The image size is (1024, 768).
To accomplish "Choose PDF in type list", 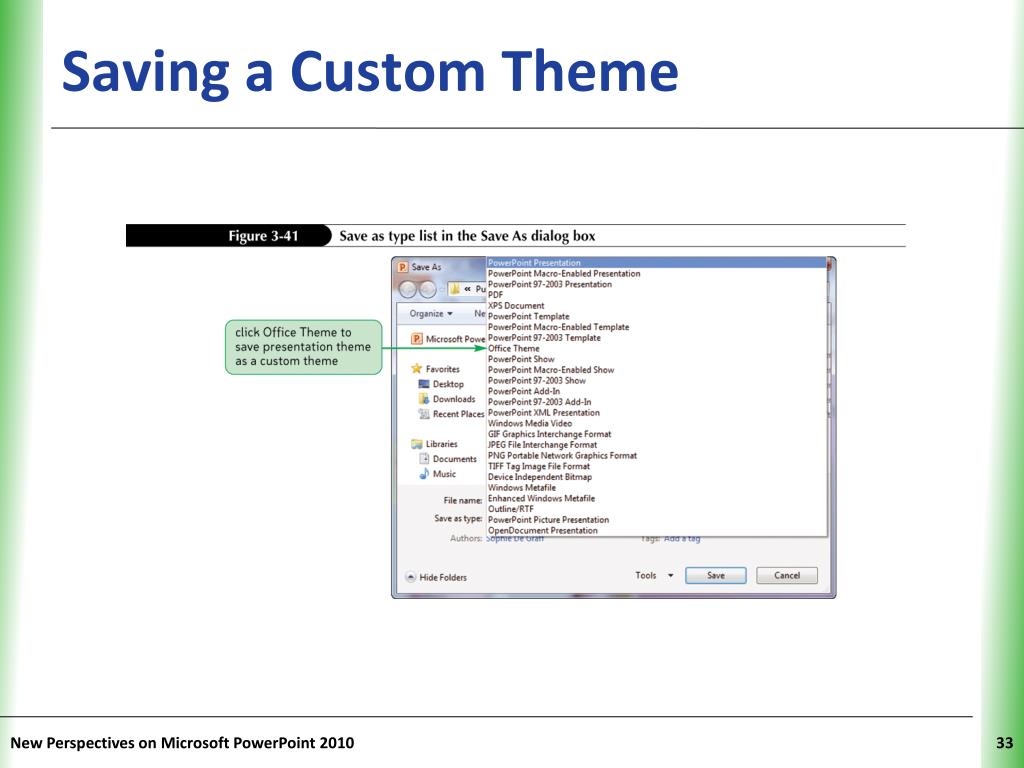I will click(656, 295).
